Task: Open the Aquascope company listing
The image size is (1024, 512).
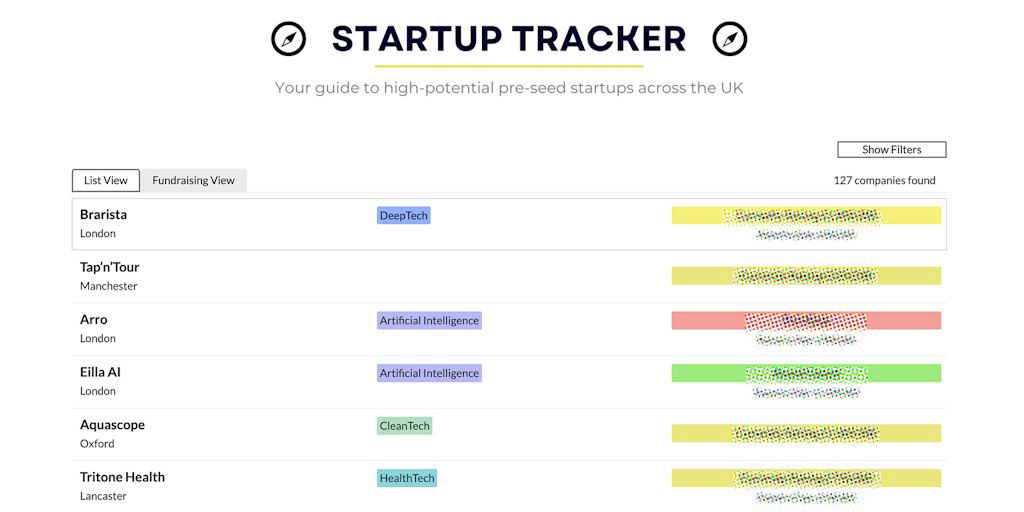Action: (112, 425)
